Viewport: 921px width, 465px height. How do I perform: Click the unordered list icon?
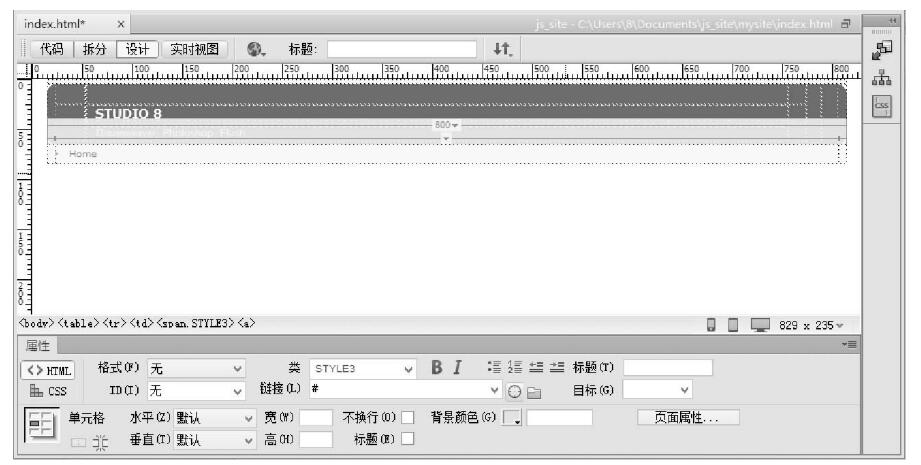tap(494, 367)
